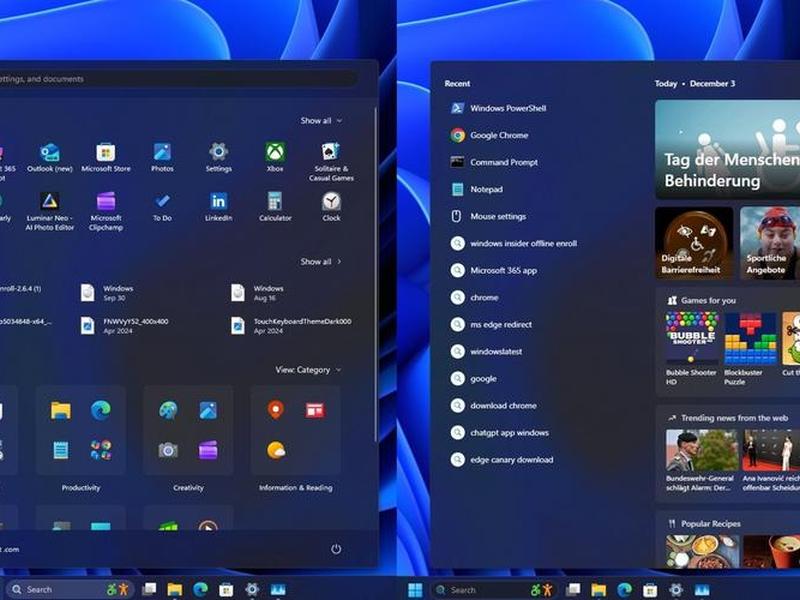Viewport: 800px width, 600px height.
Task: Select recent search windowslatest
Action: pyautogui.click(x=486, y=352)
